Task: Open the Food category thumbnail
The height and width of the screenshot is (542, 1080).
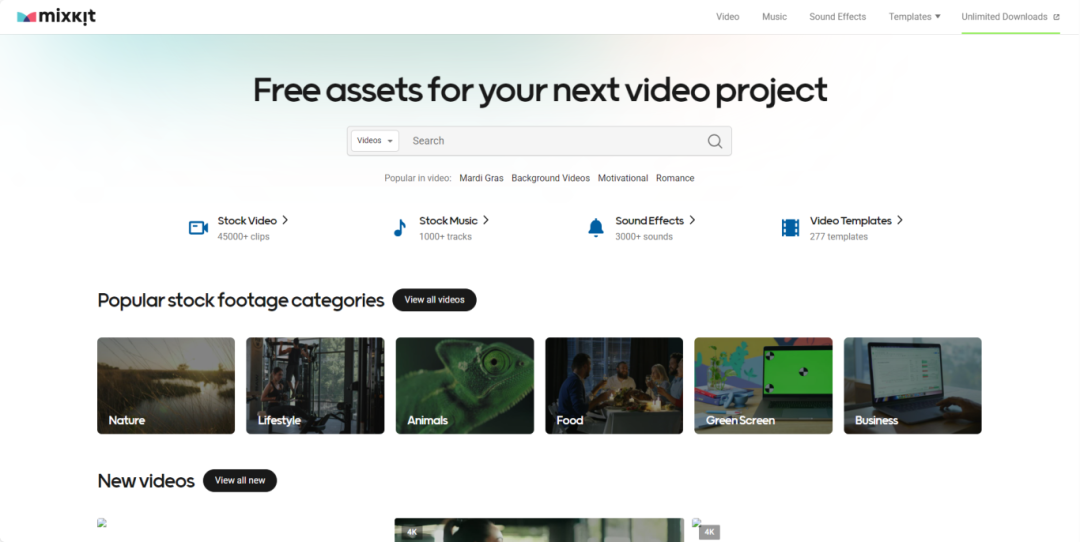Action: [614, 386]
